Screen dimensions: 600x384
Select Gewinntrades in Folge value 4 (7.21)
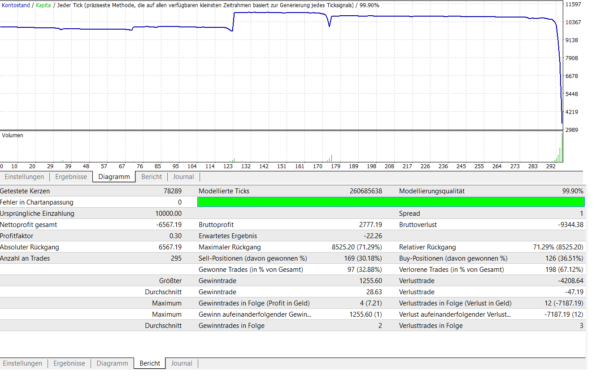point(370,303)
